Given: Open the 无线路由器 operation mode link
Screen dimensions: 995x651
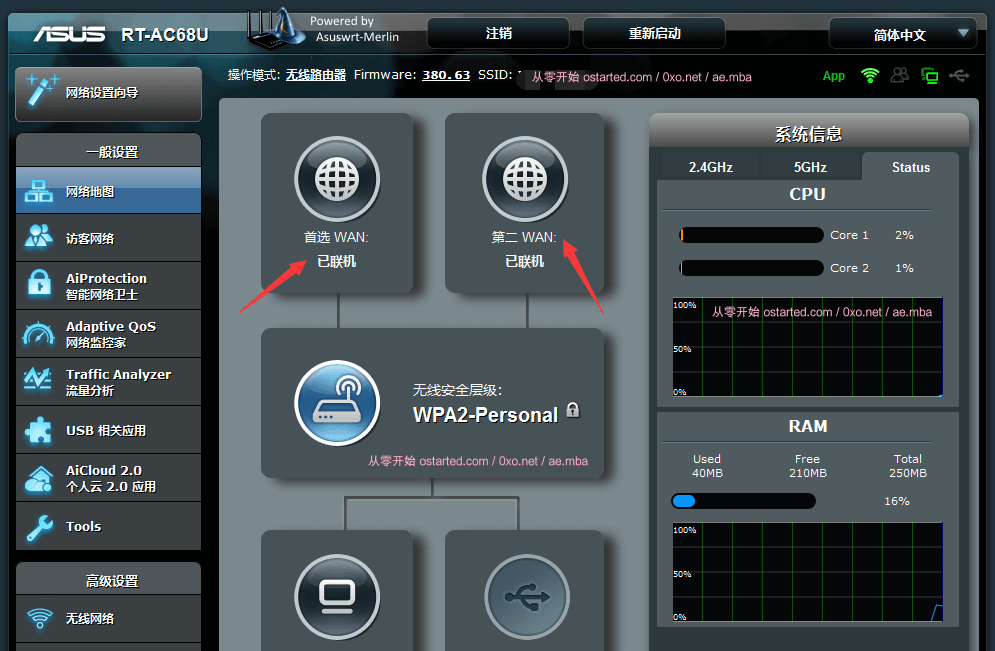Looking at the screenshot, I should [x=315, y=75].
